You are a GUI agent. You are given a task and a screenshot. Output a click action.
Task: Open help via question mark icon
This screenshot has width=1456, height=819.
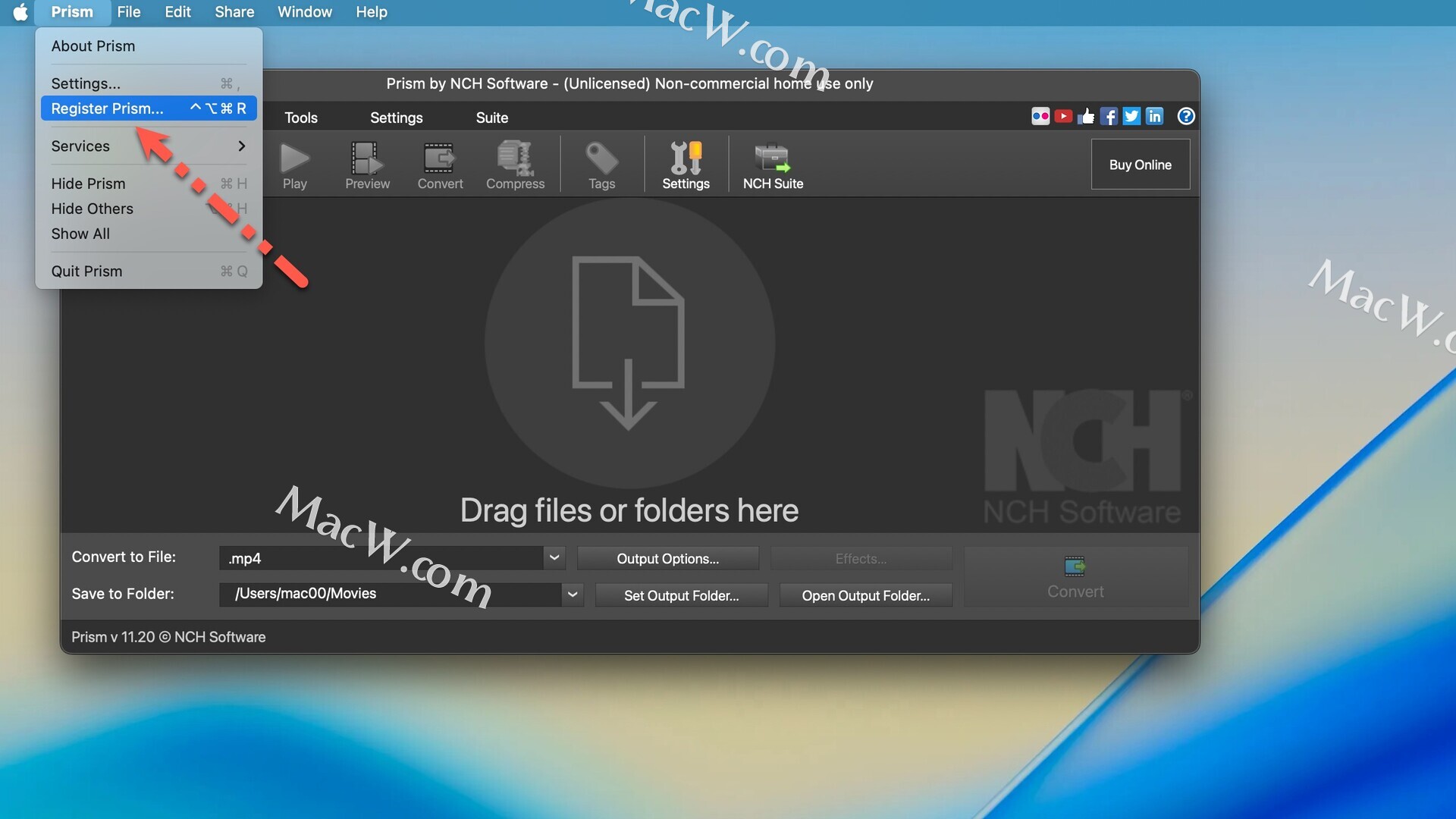[x=1186, y=116]
